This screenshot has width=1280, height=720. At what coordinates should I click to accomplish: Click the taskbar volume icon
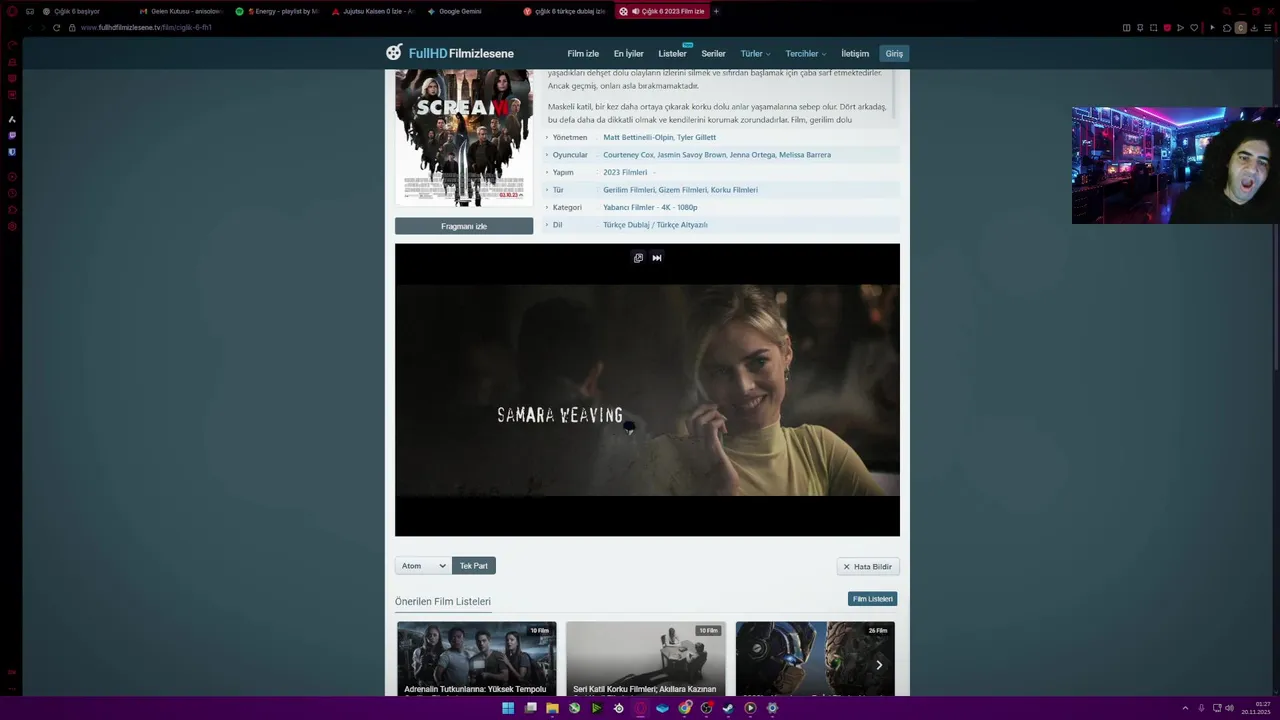[1230, 708]
